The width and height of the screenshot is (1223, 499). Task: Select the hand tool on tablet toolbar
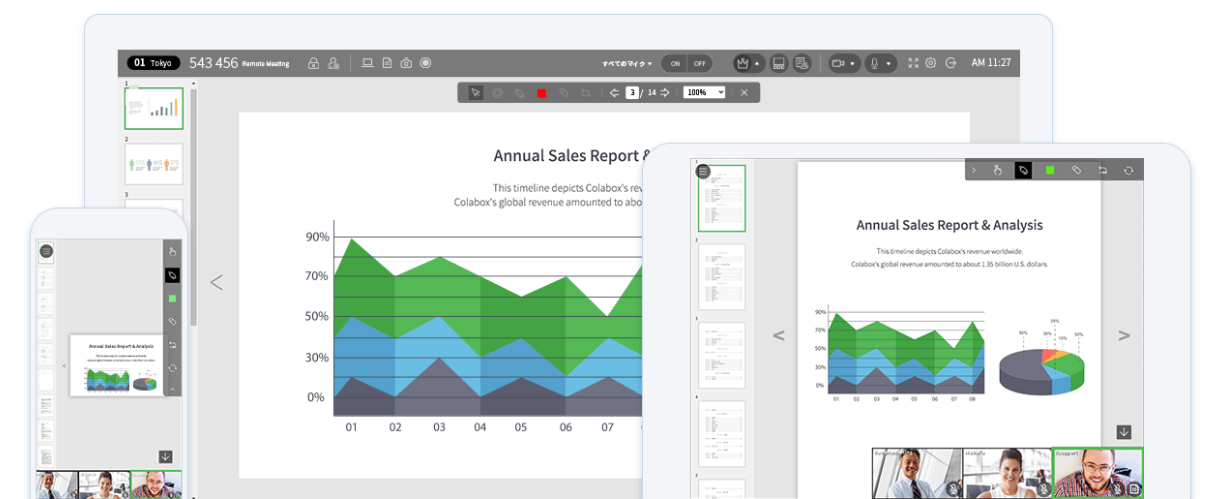[997, 171]
